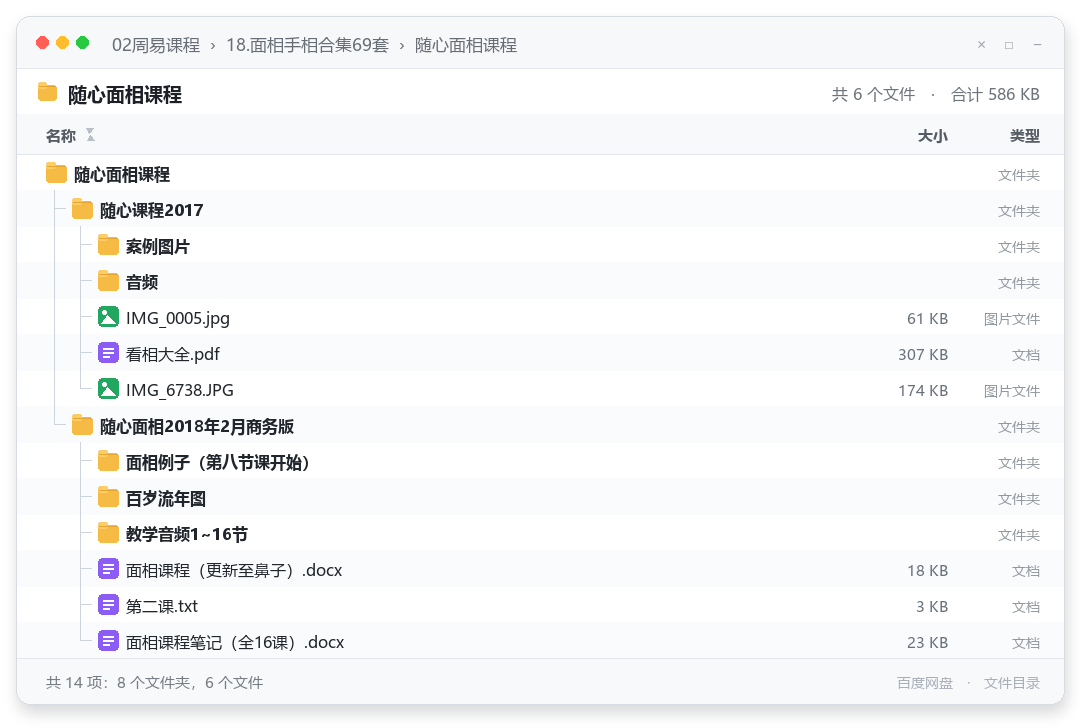
Task: Click 图片文件 type of IMG_0005.jpg
Action: pos(1012,319)
